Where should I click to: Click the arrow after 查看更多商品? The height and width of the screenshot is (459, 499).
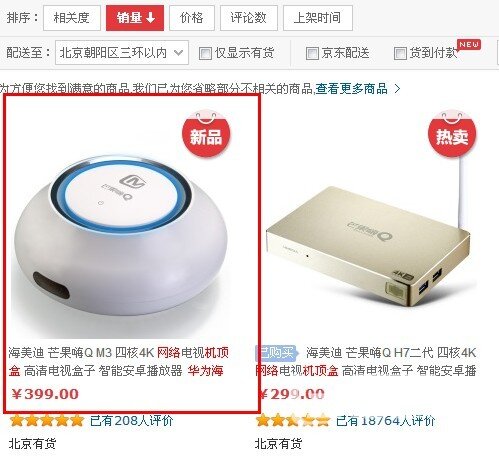tap(397, 89)
